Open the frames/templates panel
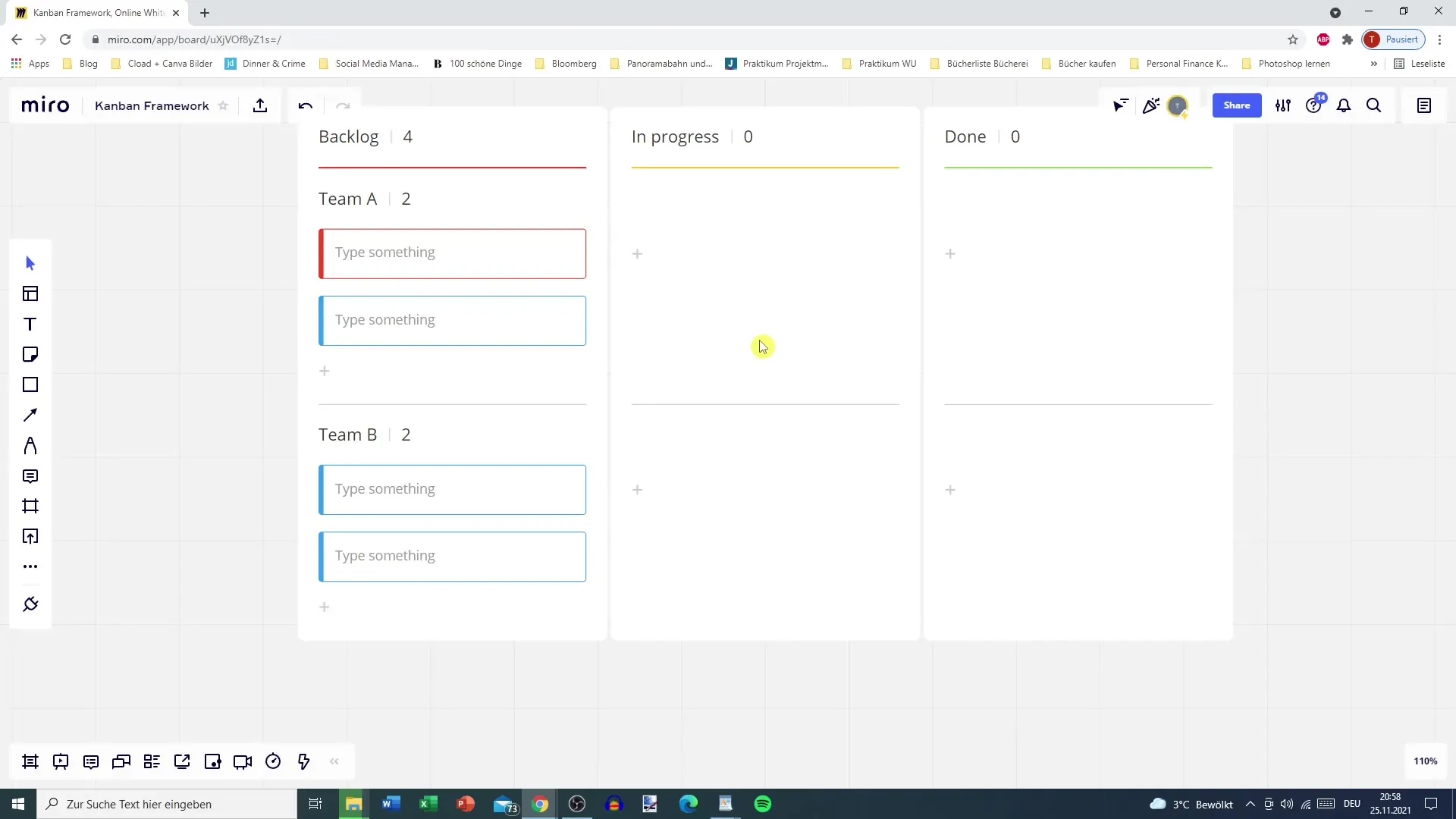Image resolution: width=1456 pixels, height=819 pixels. click(30, 294)
